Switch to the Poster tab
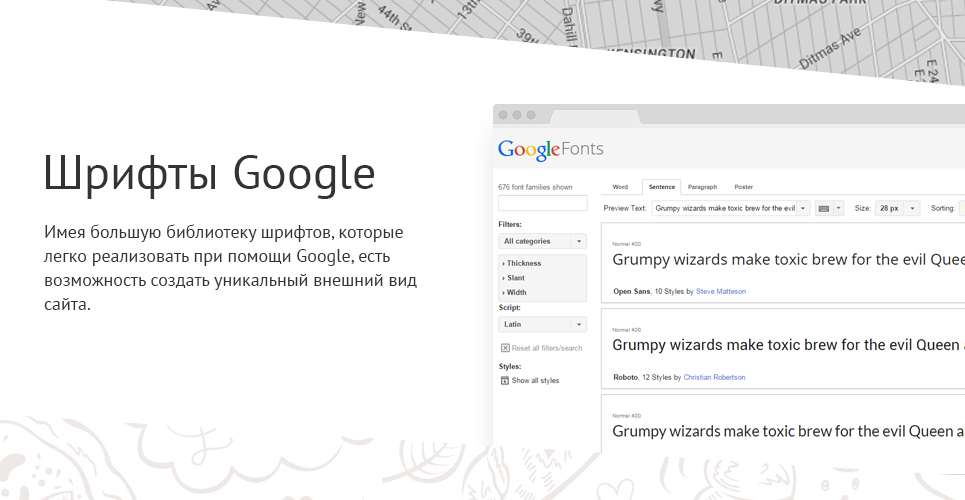The height and width of the screenshot is (500, 965). pos(743,187)
